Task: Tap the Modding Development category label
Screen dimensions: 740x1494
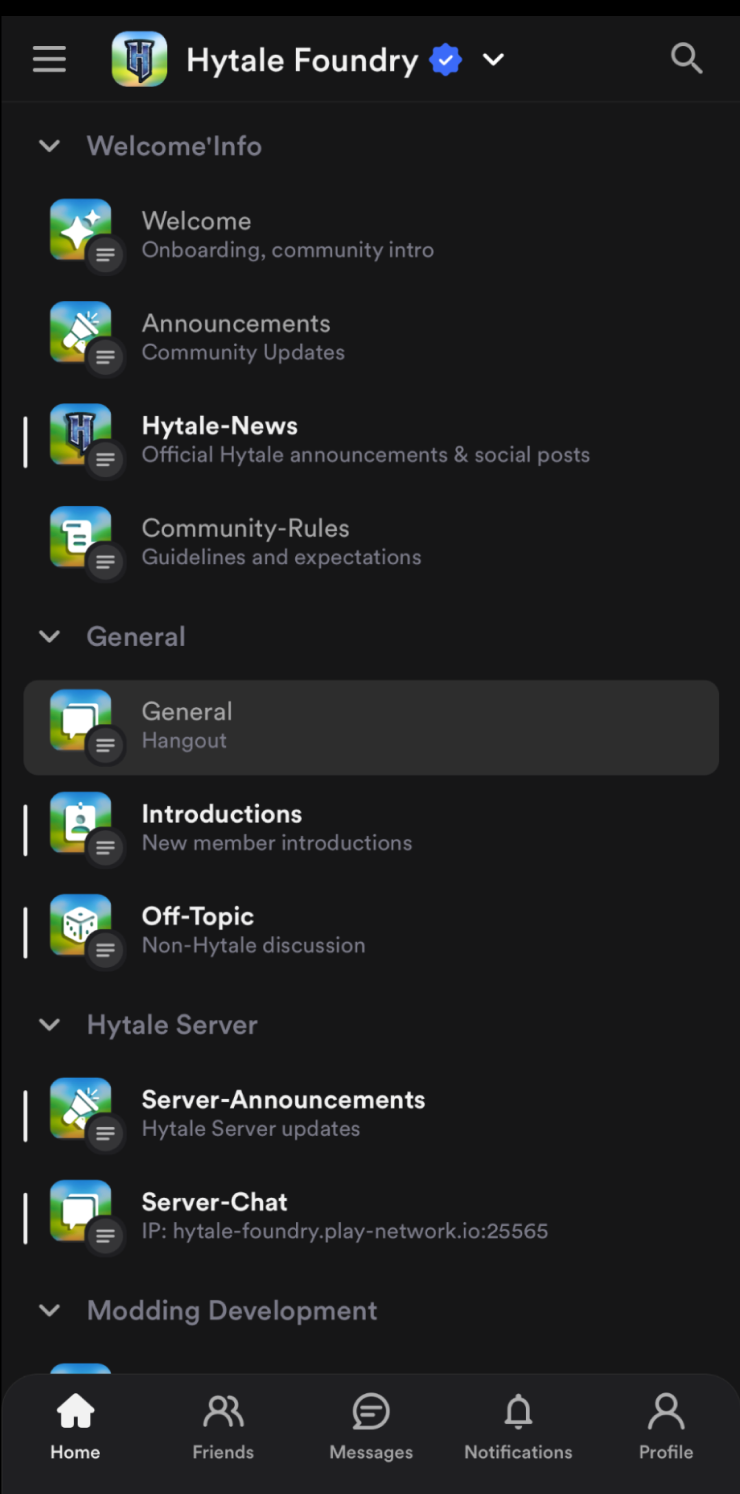Action: (x=232, y=1311)
